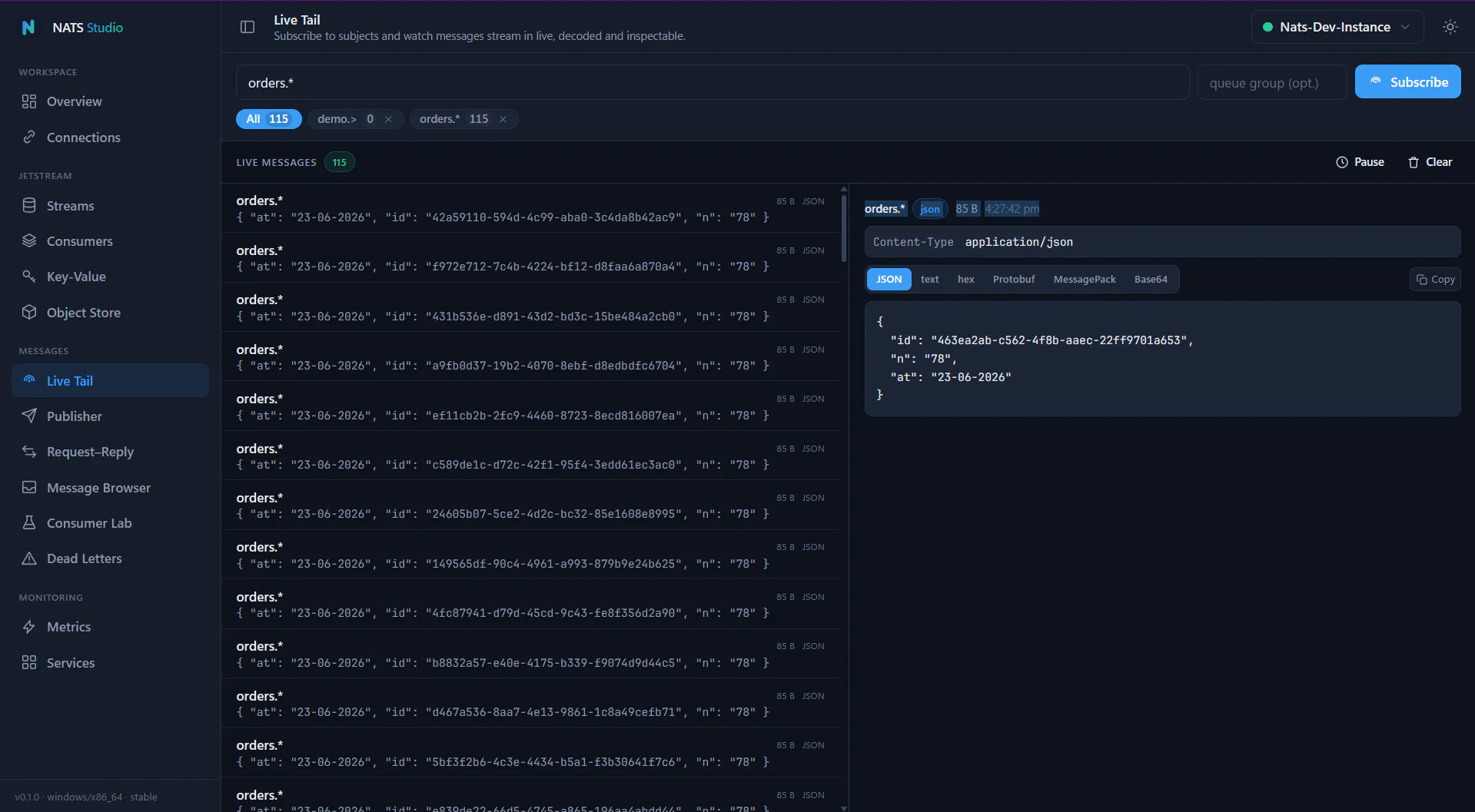Open Metrics monitoring page
The image size is (1475, 812).
coord(111,627)
